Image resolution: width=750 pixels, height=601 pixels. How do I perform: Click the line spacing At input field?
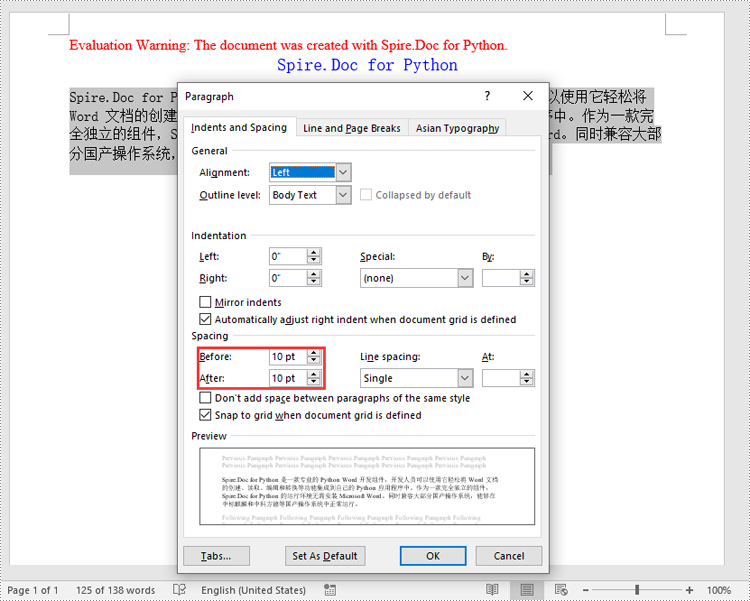tap(501, 378)
